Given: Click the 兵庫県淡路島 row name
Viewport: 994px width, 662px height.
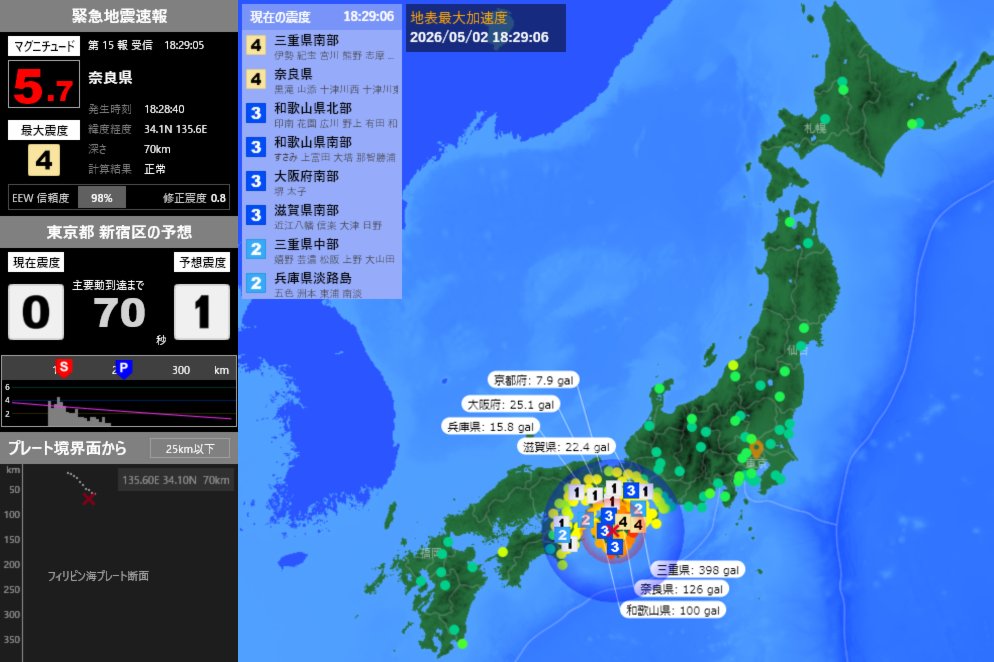Looking at the screenshot, I should coord(313,278).
